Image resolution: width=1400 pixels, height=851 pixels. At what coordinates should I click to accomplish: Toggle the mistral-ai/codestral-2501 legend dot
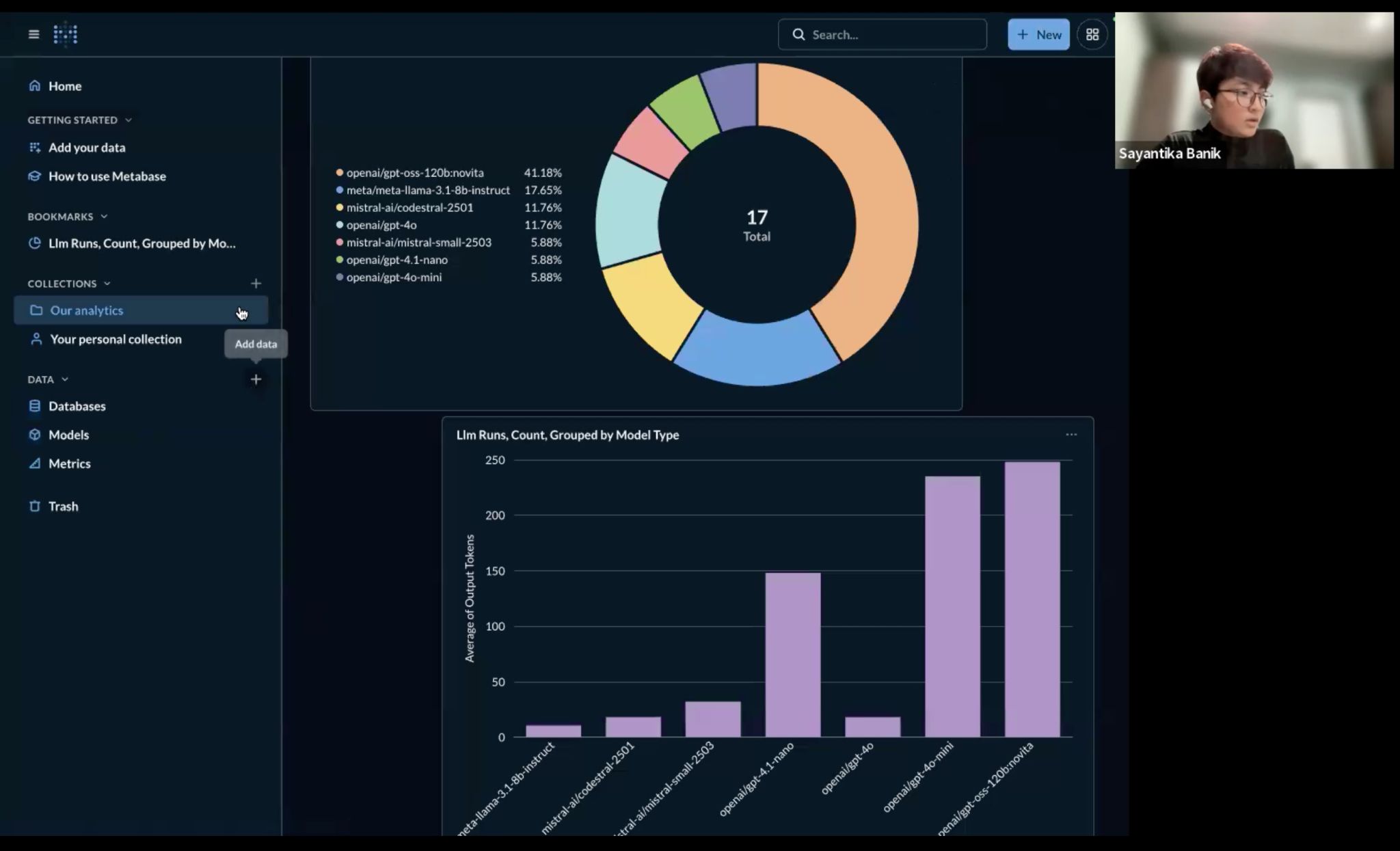(339, 207)
